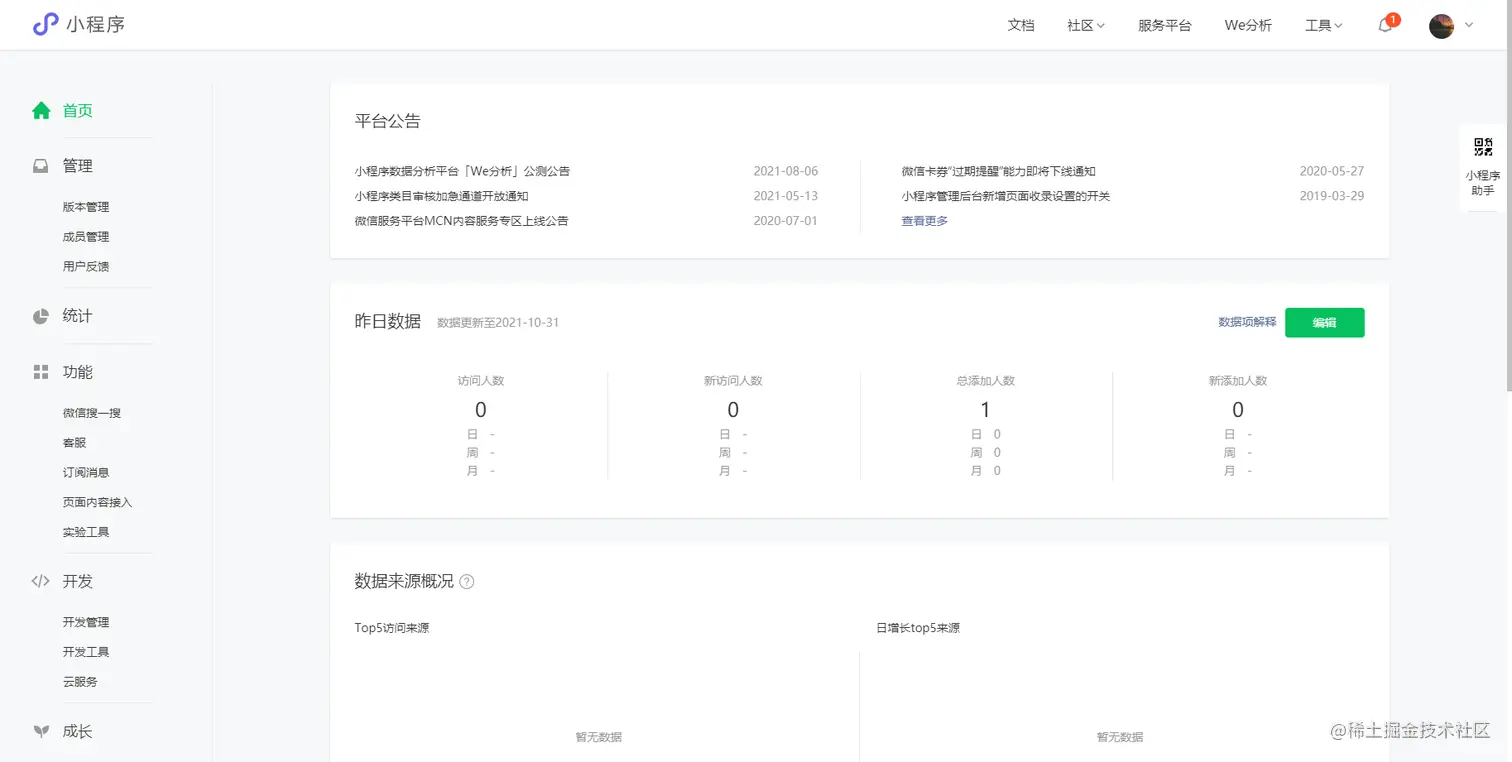Click the 首页 home icon
The width and height of the screenshot is (1512, 762).
[x=41, y=111]
